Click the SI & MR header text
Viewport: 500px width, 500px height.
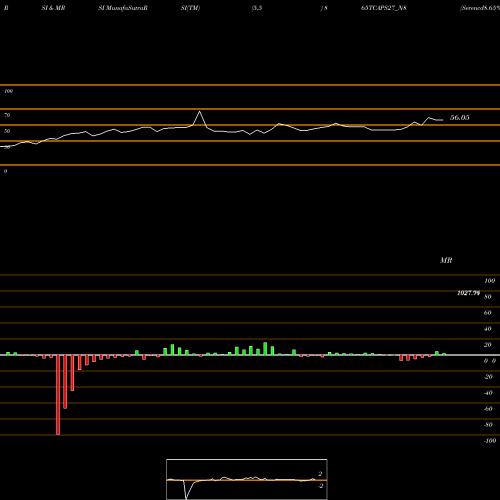click(53, 8)
